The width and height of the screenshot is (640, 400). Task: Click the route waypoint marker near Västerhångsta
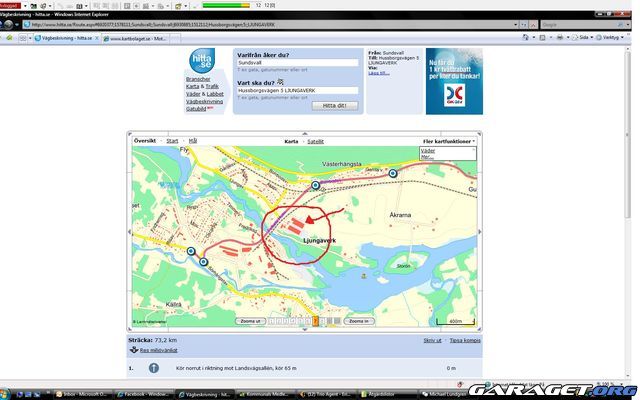[x=392, y=174]
